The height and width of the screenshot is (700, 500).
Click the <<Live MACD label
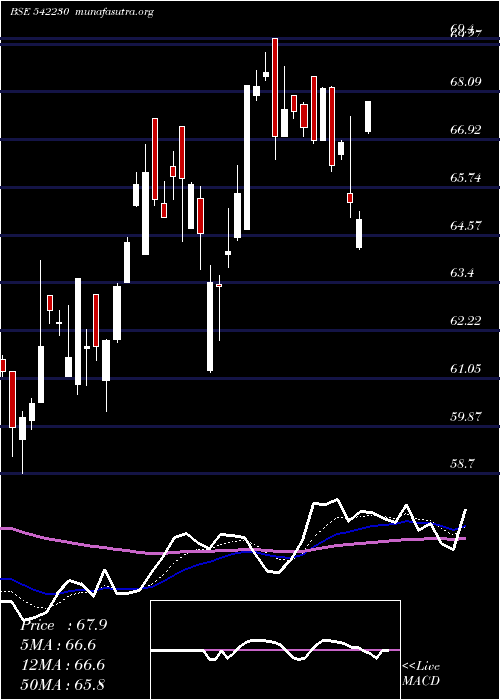click(x=421, y=673)
